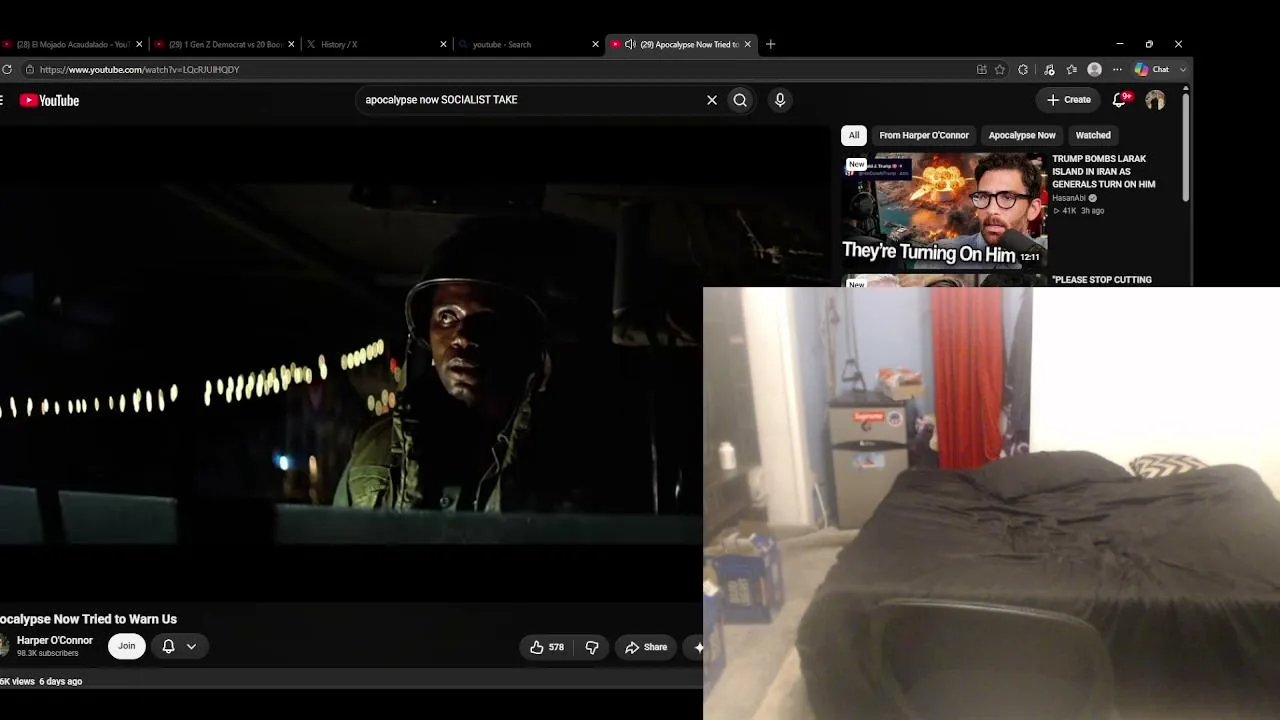Click the 98.3K subscribers text
This screenshot has height=720, width=1280.
(48, 654)
